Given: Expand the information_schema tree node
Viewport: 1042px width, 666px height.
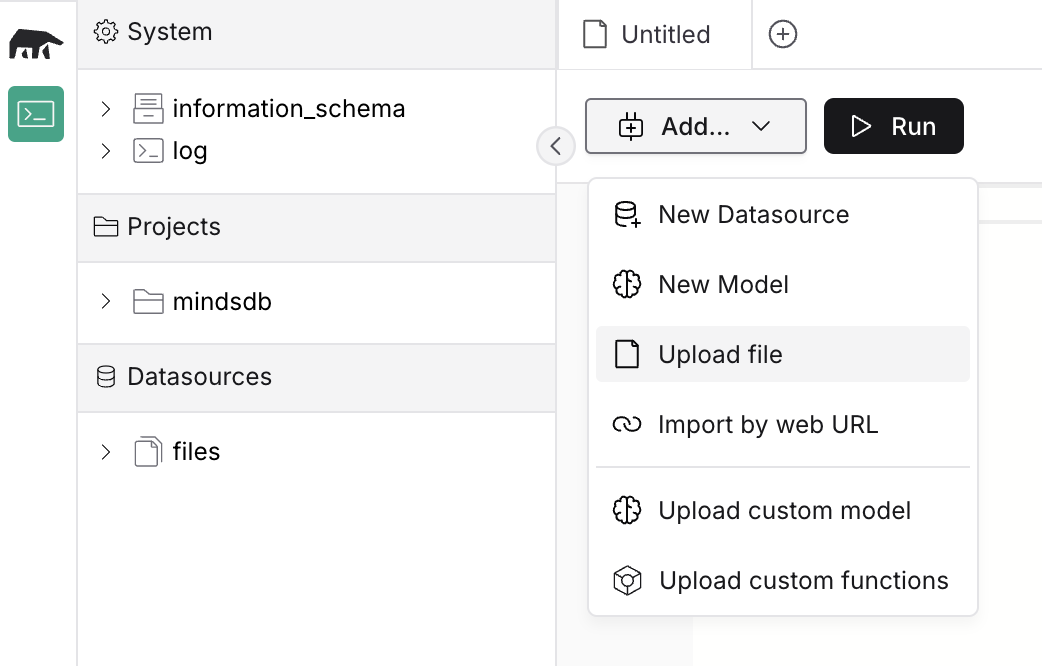Looking at the screenshot, I should pos(106,108).
